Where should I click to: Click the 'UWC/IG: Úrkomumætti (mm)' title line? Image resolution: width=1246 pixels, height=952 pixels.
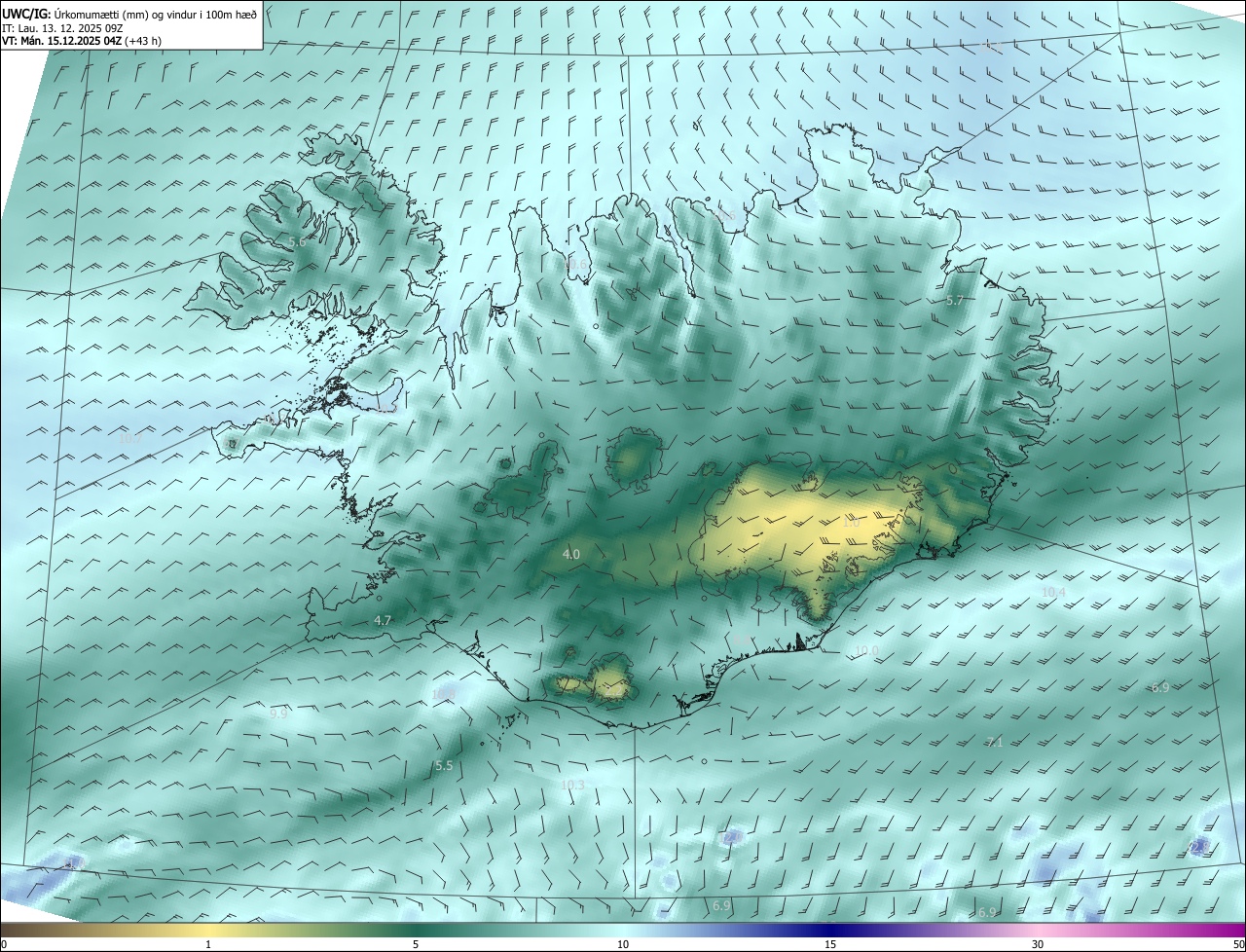pos(129,14)
